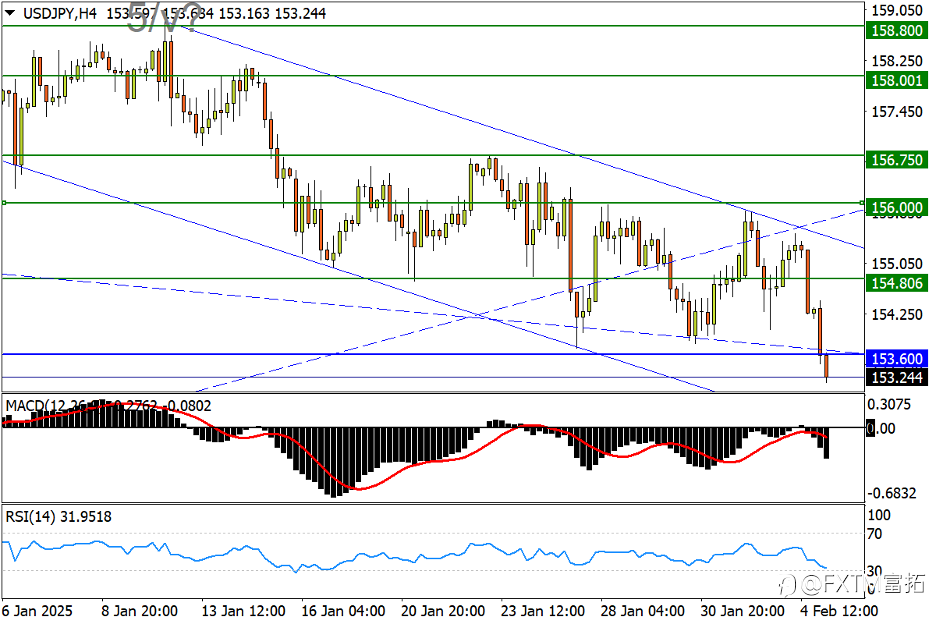
Task: Select the left handle of the 156.000 line
Action: (4, 203)
